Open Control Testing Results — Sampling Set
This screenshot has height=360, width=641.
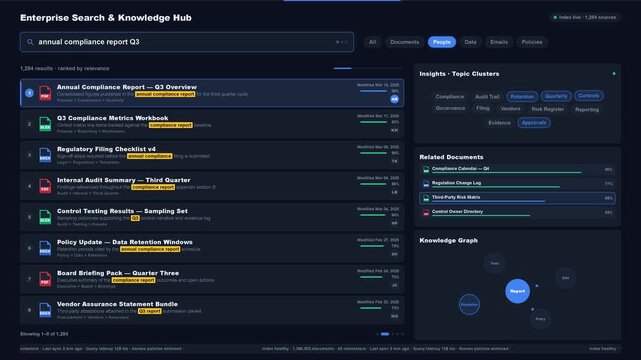coord(212,217)
